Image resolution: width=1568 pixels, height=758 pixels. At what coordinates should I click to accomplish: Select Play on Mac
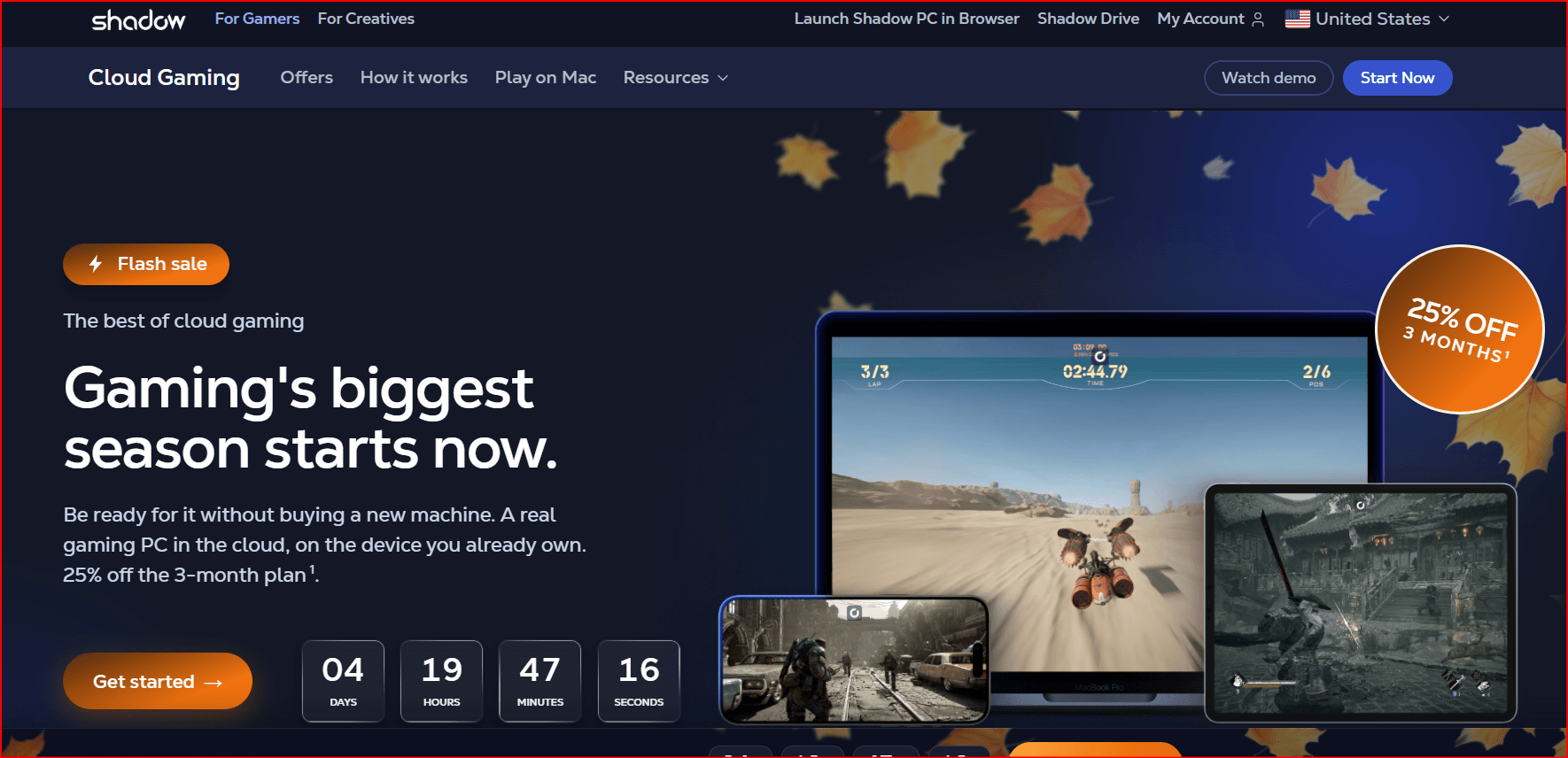pyautogui.click(x=546, y=78)
